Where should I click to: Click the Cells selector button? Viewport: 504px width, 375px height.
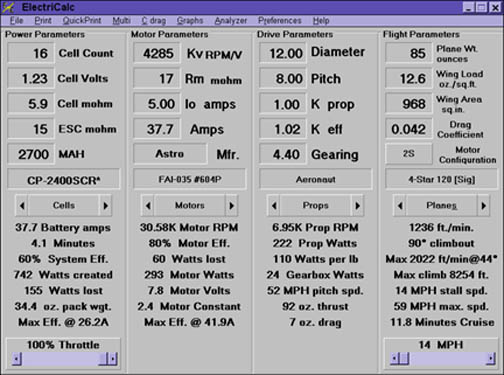click(x=64, y=206)
